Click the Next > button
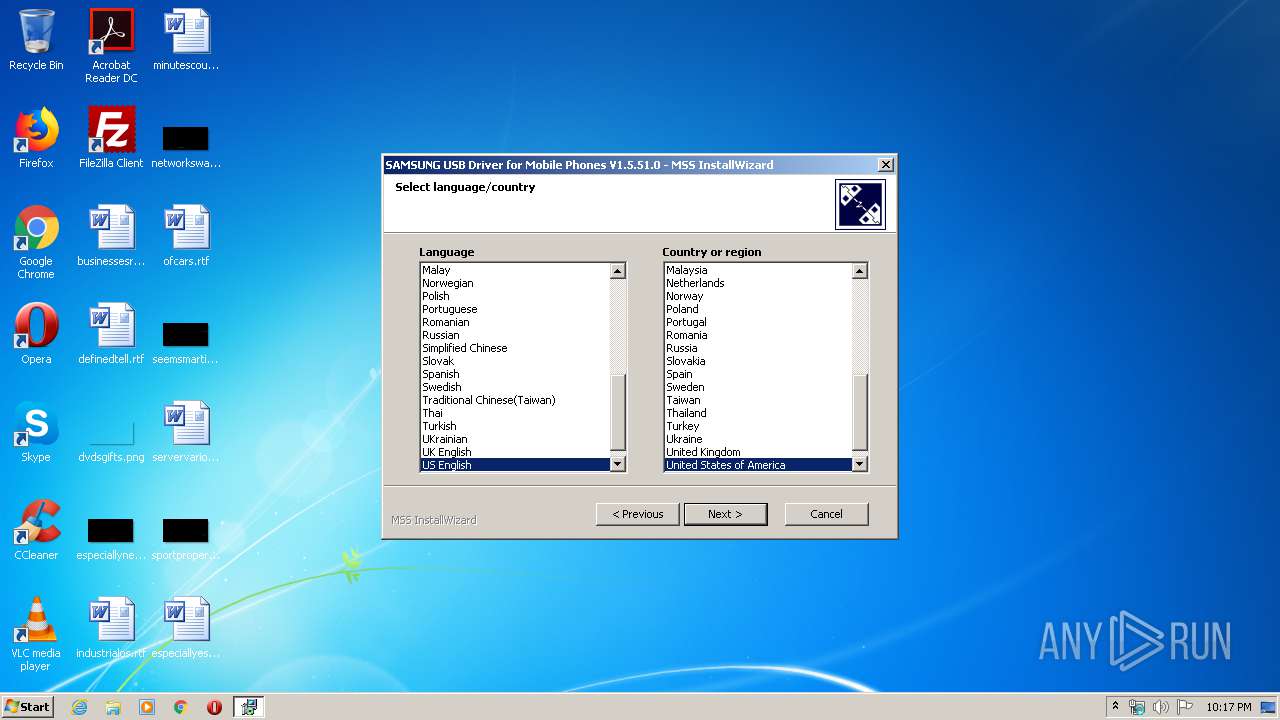Viewport: 1280px width, 720px height. tap(726, 514)
